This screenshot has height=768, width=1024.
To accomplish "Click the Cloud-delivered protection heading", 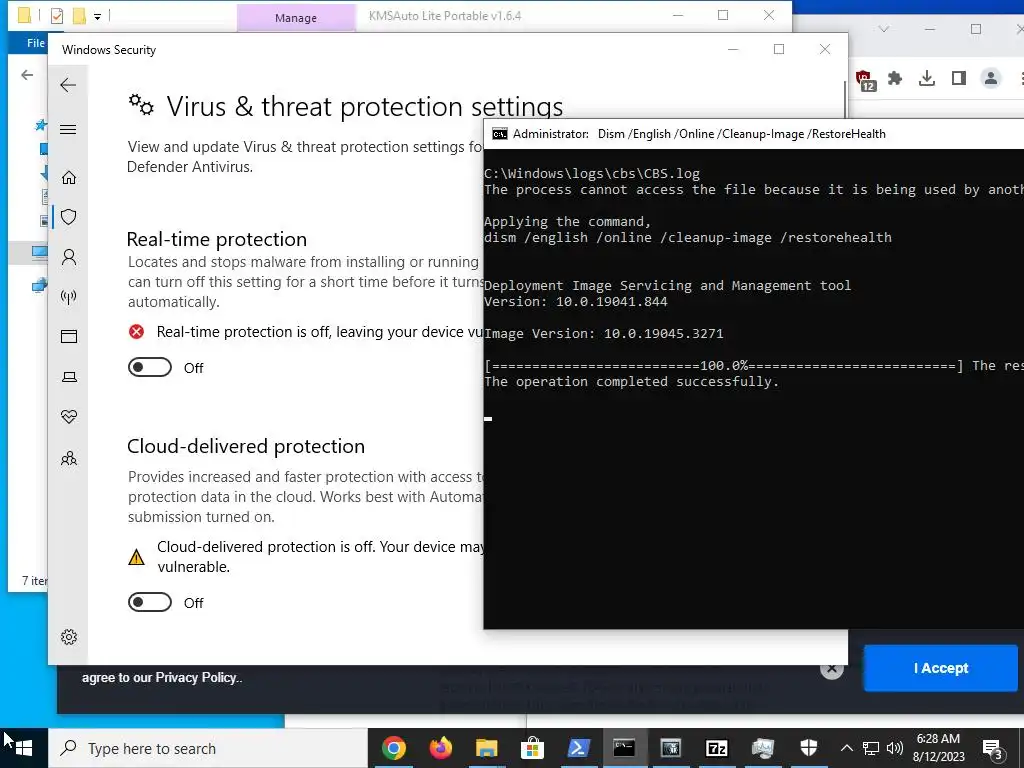I will point(246,446).
